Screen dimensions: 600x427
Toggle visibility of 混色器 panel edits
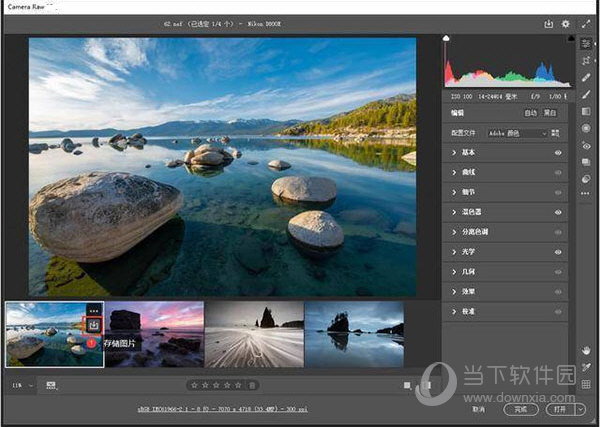pyautogui.click(x=558, y=212)
